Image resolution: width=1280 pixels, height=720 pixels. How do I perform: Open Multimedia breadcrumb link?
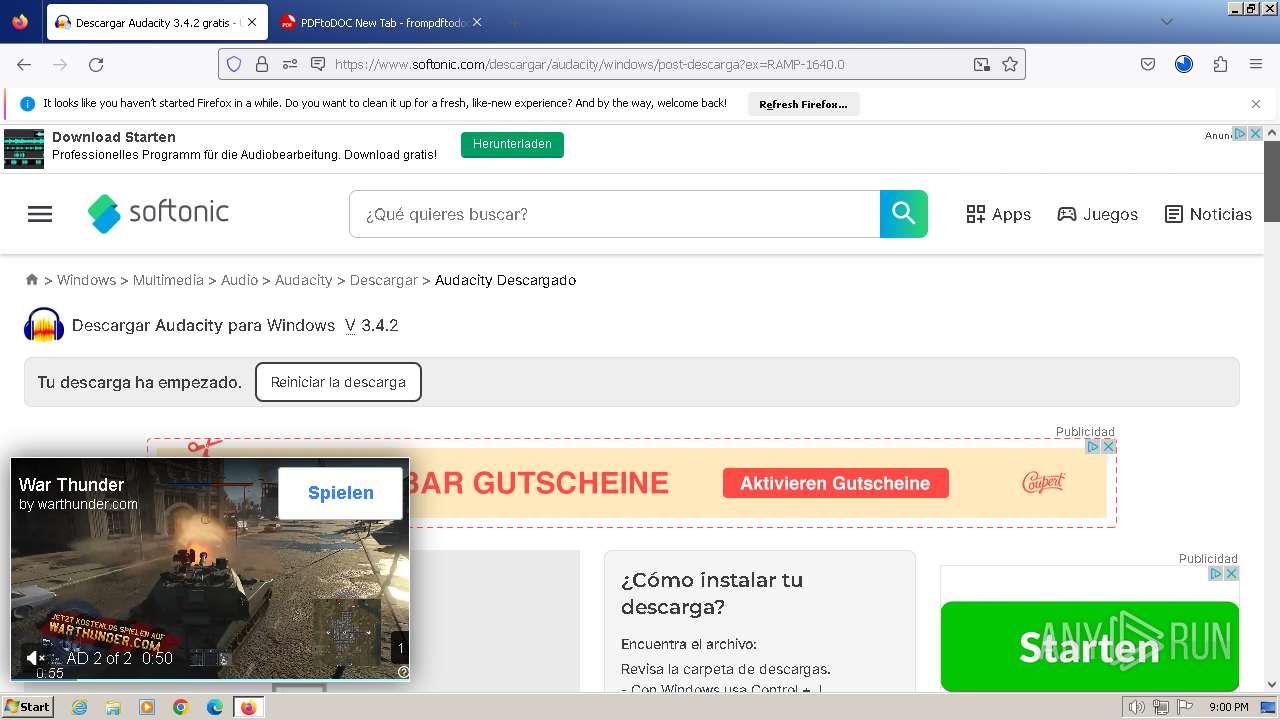click(168, 280)
